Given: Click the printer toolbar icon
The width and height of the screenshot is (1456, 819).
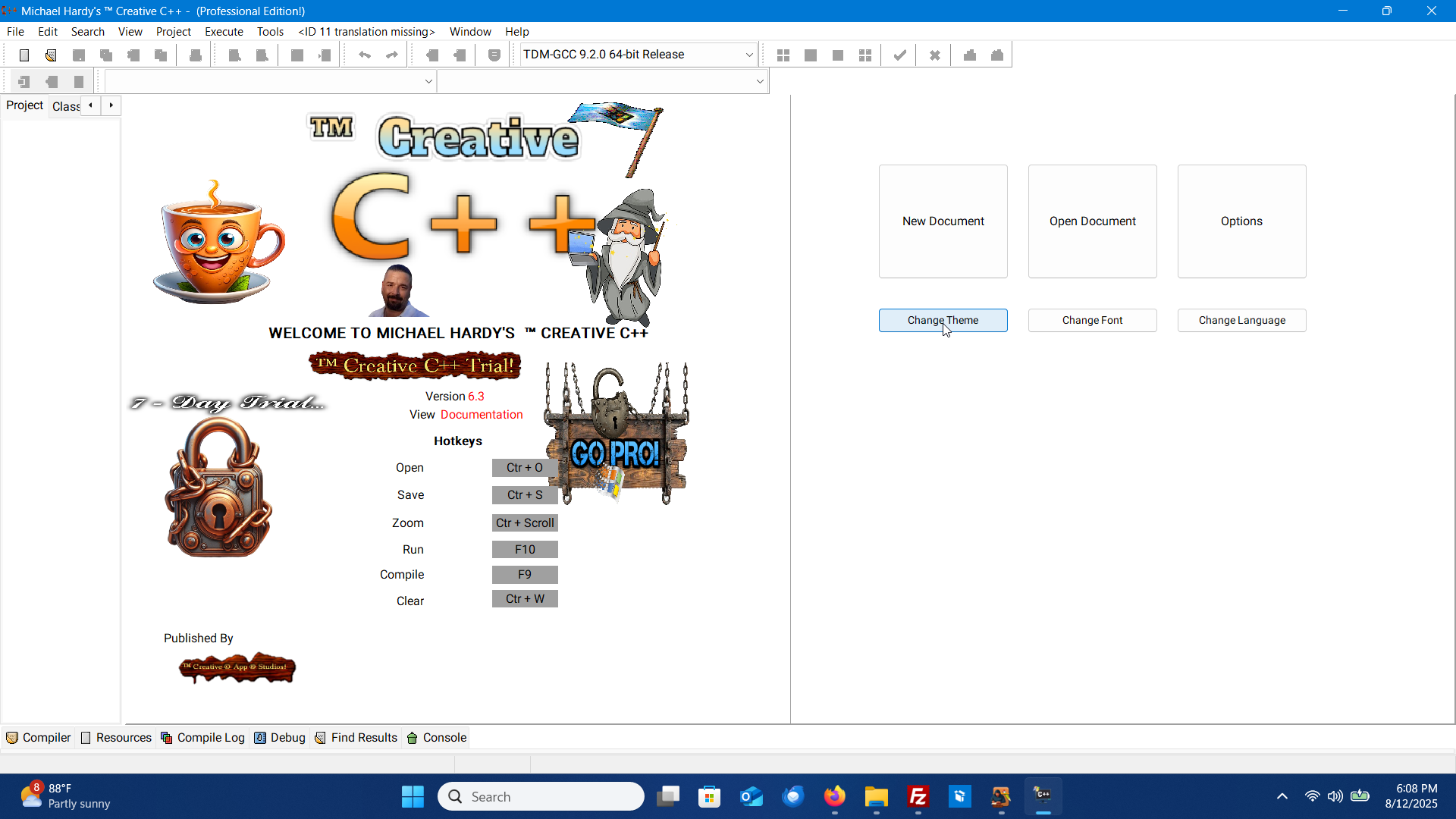Looking at the screenshot, I should 195,55.
